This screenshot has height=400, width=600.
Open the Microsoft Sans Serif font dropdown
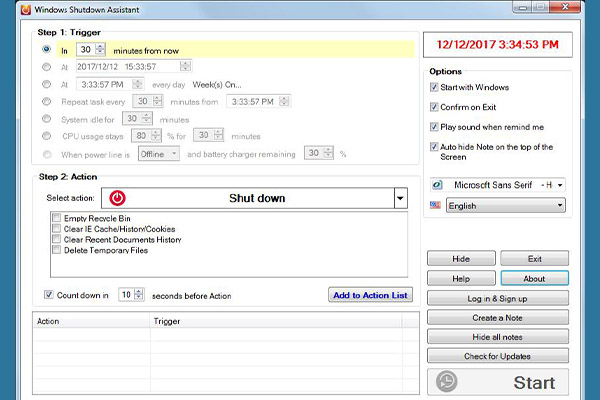point(560,185)
